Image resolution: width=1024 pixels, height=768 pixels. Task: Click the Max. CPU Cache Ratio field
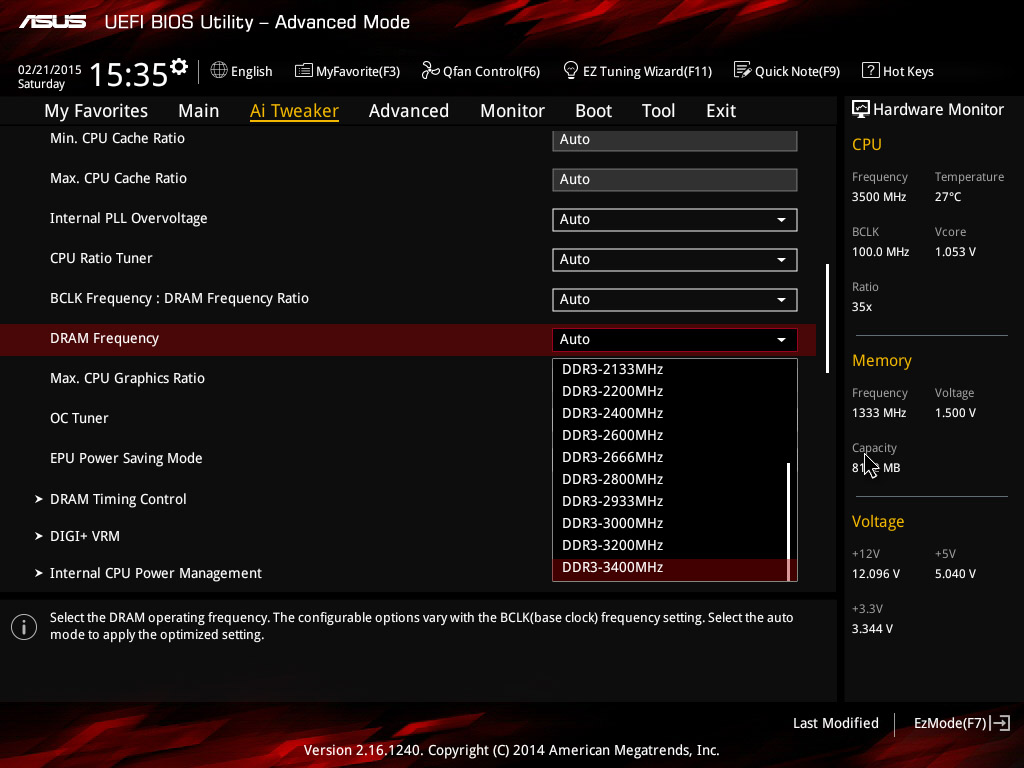675,180
